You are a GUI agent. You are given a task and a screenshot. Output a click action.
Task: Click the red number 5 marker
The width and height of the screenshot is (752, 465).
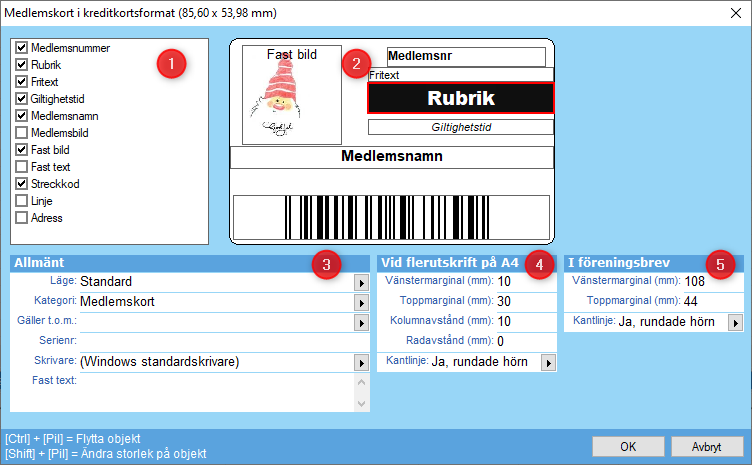tap(723, 264)
